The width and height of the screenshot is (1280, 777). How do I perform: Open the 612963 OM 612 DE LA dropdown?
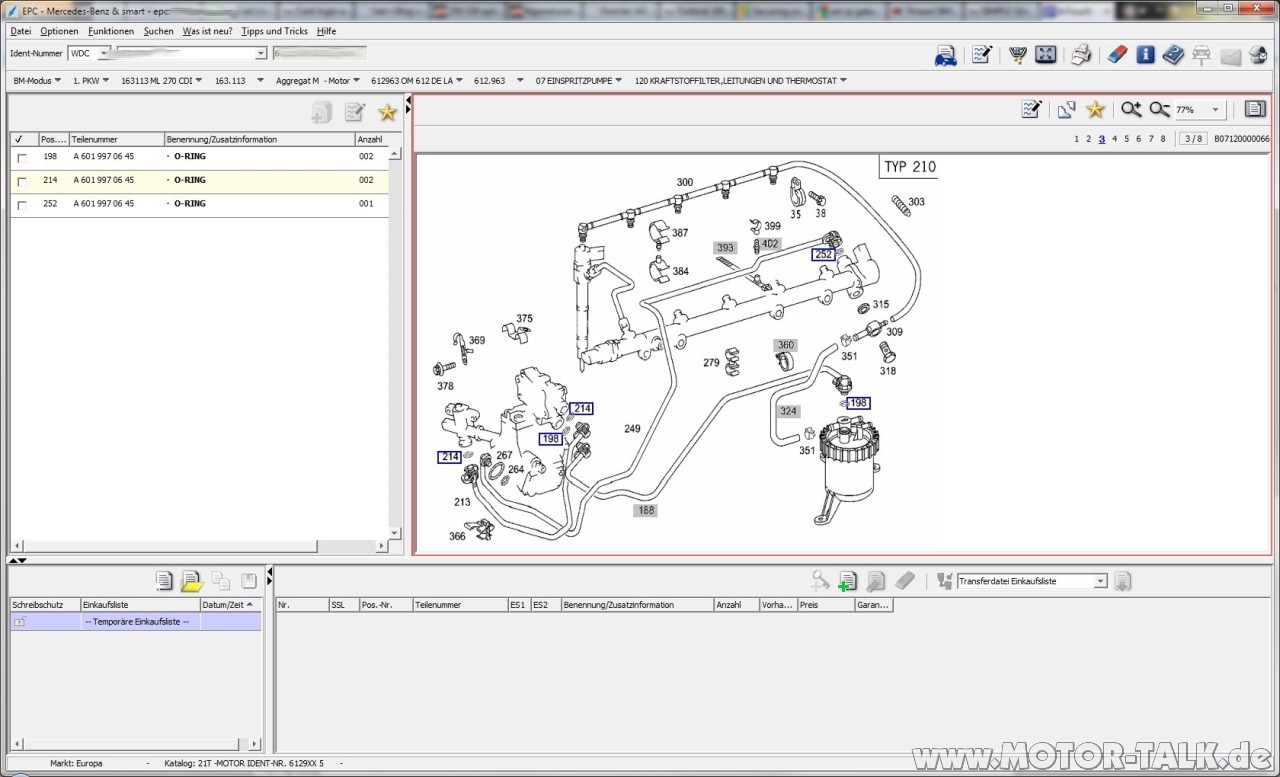tap(417, 80)
